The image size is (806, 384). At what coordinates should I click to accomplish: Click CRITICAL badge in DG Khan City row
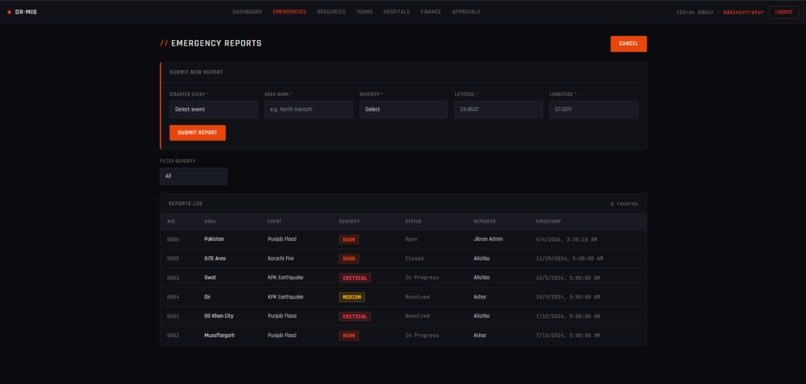355,317
